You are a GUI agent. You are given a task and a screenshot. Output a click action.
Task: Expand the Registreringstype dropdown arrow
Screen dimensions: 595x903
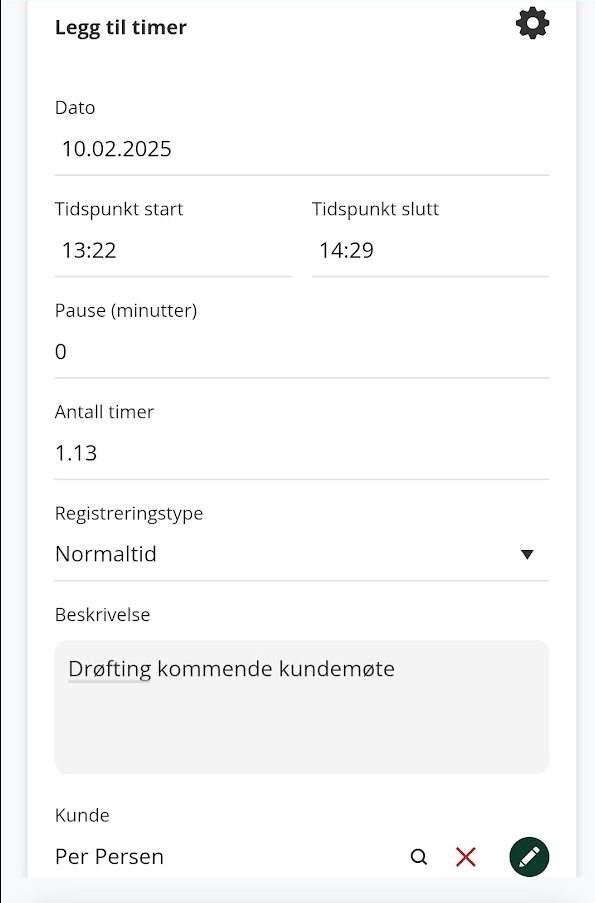tap(527, 554)
